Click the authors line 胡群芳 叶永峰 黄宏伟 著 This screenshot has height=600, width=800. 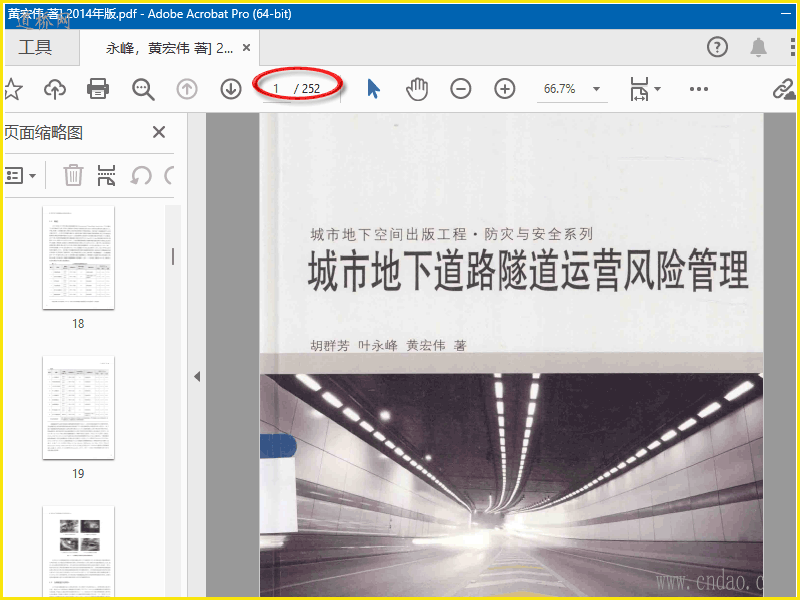tap(388, 346)
